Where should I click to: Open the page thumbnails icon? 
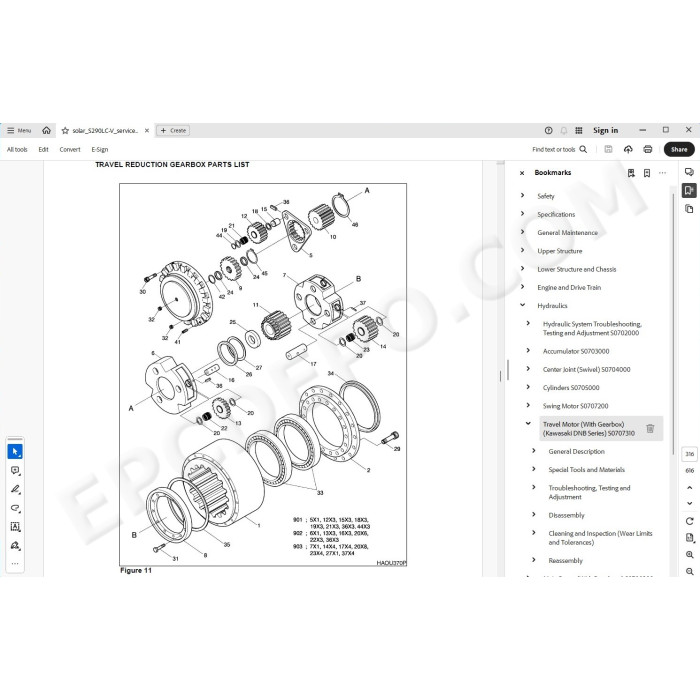[689, 208]
